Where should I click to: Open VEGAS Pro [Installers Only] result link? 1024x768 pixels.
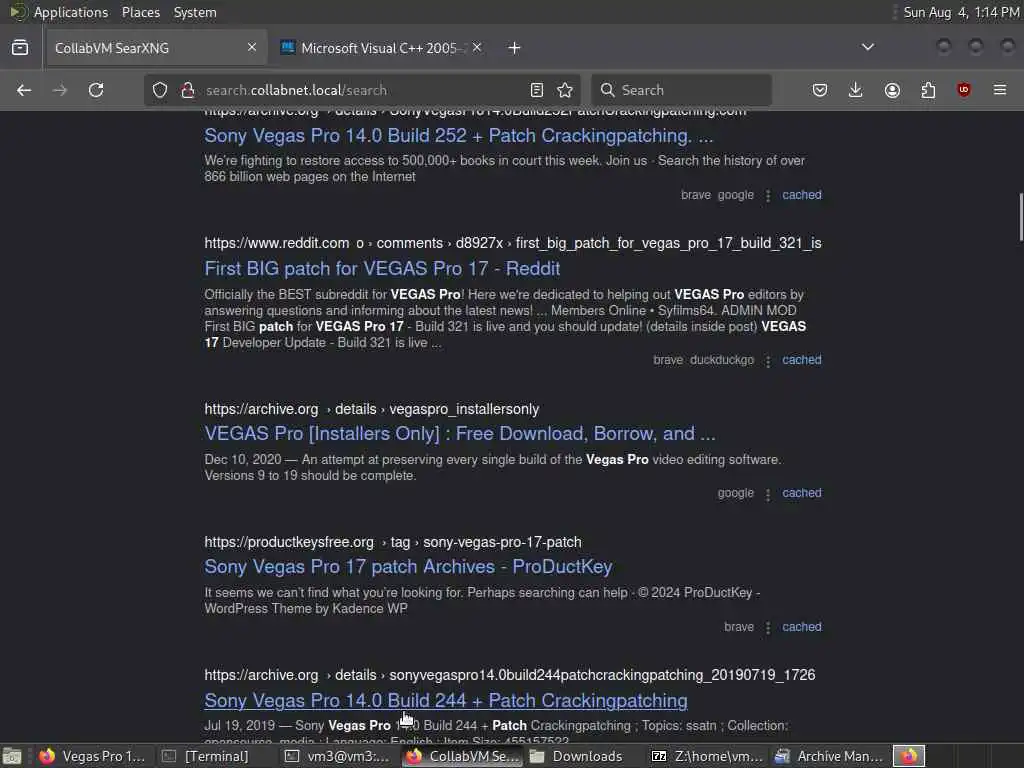[x=460, y=434]
